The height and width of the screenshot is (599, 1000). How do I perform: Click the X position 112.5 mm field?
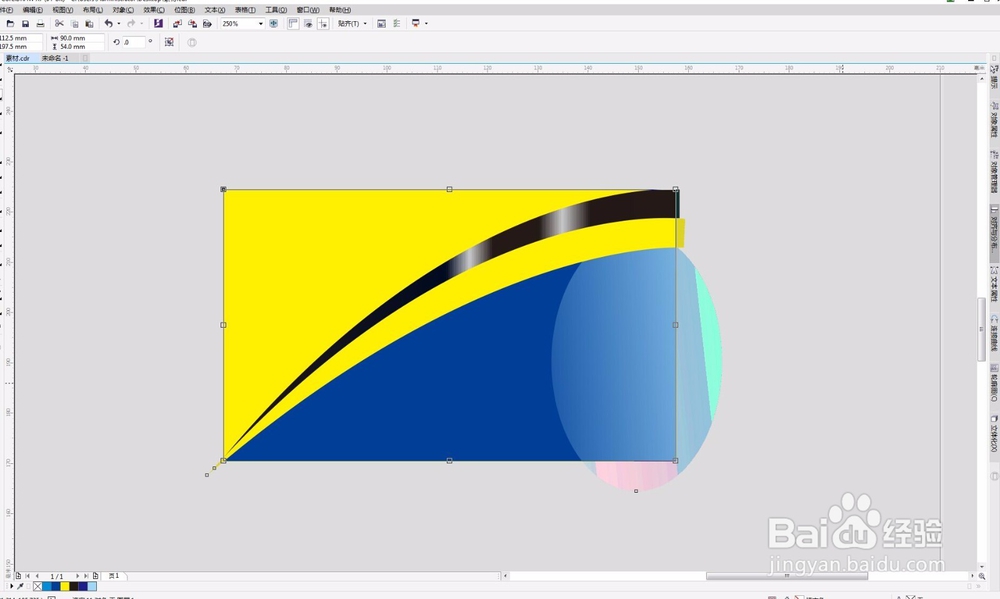click(21, 38)
